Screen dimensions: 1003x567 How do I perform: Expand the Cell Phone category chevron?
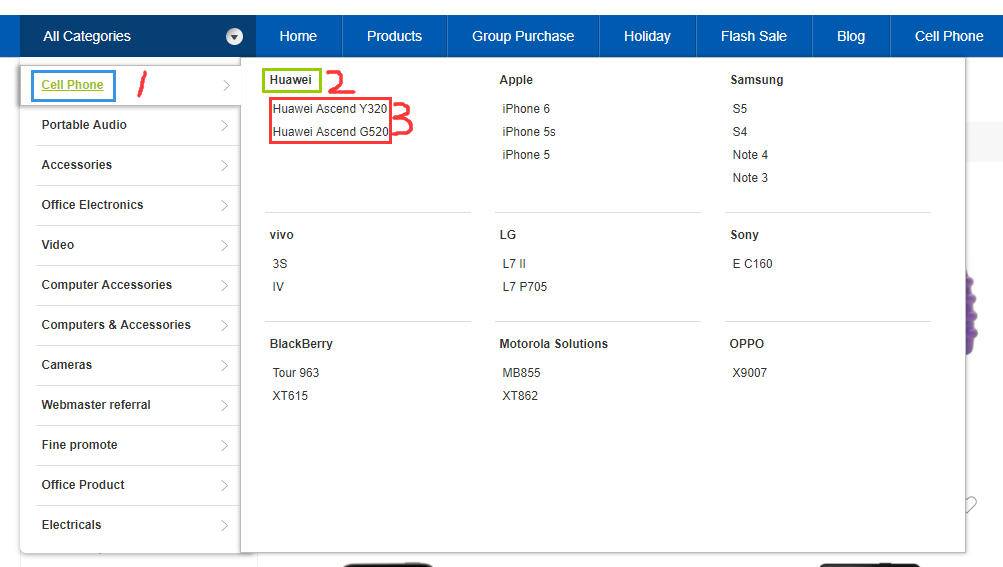click(x=226, y=85)
